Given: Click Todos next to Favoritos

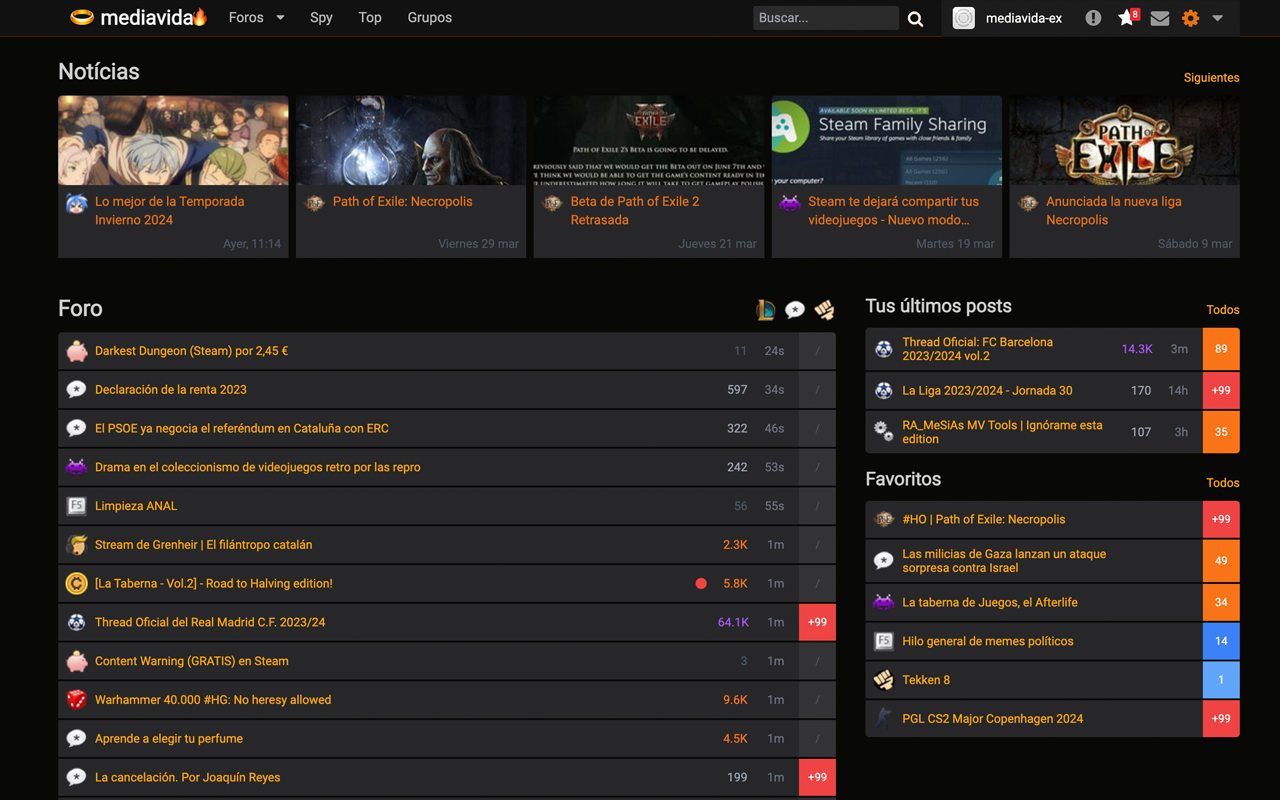Looking at the screenshot, I should tap(1222, 483).
